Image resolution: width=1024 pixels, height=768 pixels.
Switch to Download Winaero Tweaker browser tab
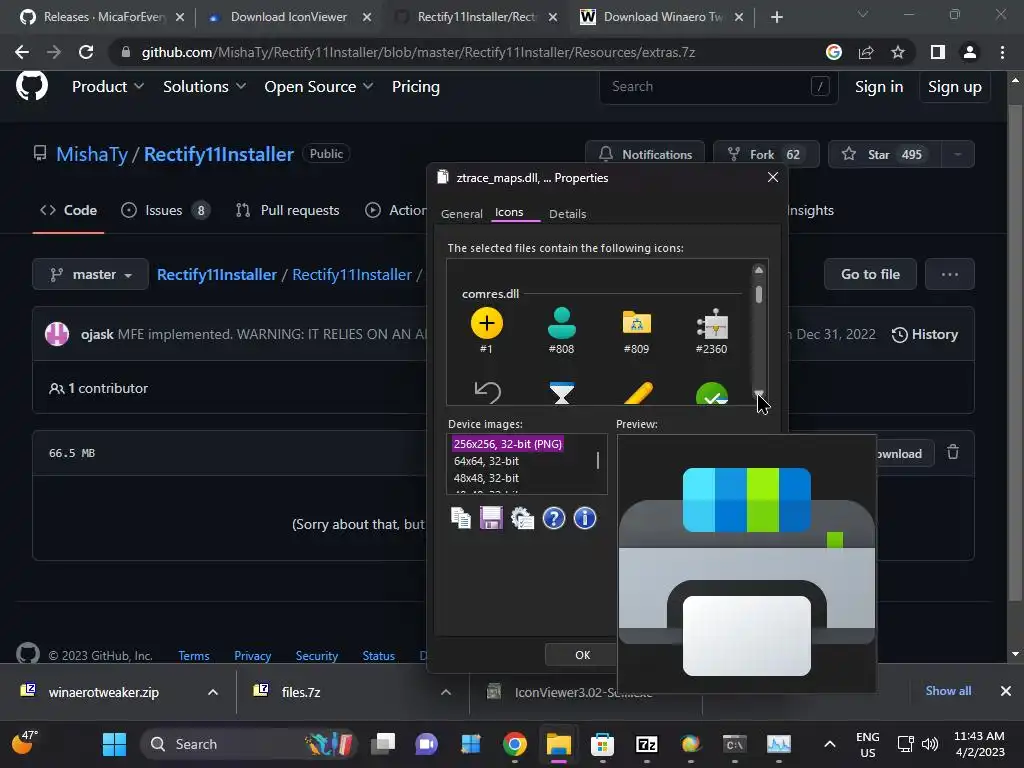pos(664,17)
